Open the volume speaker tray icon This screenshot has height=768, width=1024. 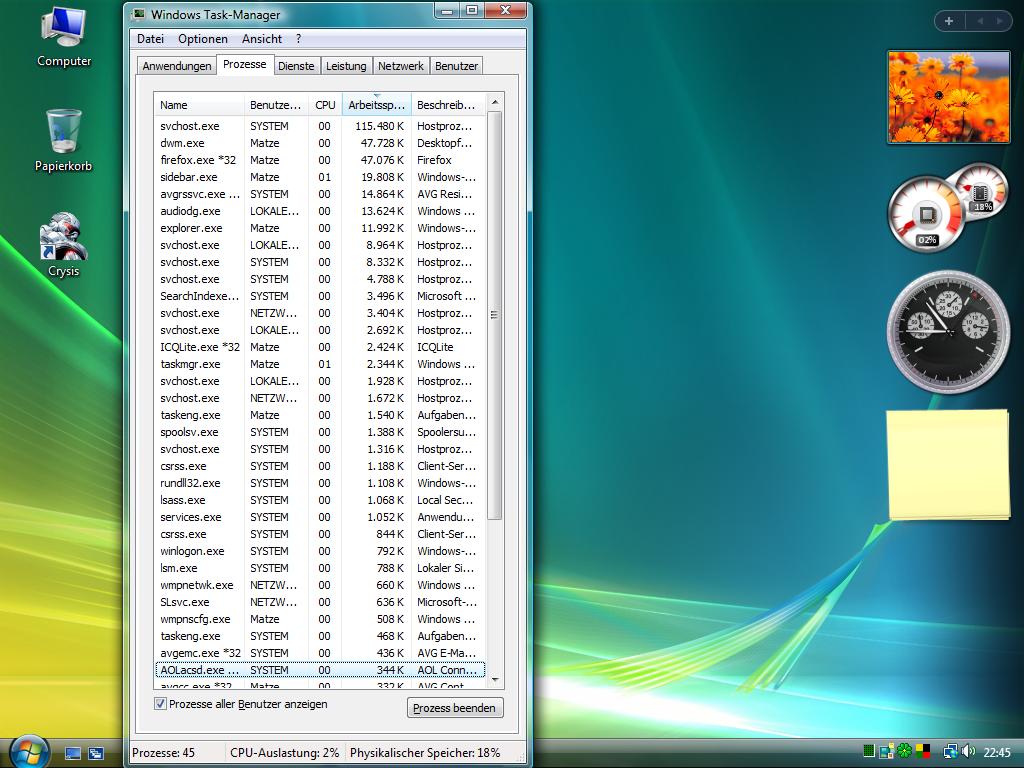968,751
